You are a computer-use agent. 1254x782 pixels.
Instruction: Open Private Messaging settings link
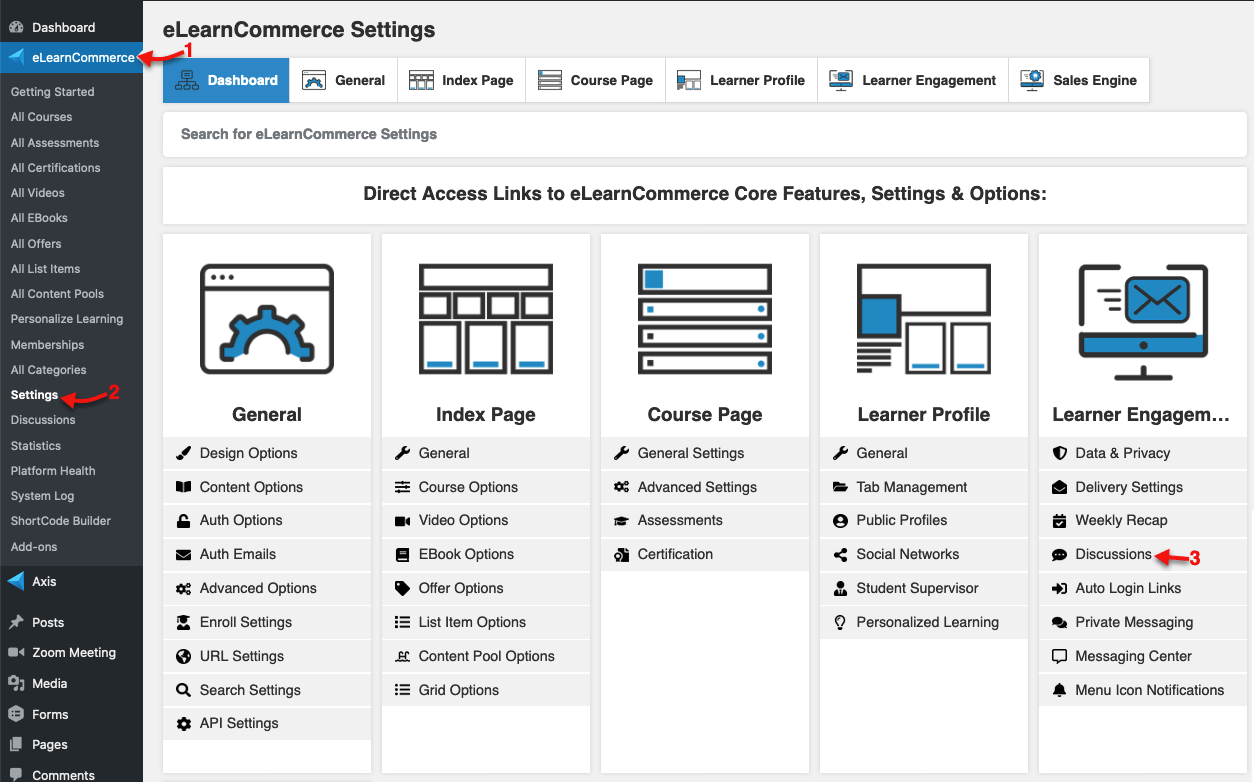coord(1134,622)
